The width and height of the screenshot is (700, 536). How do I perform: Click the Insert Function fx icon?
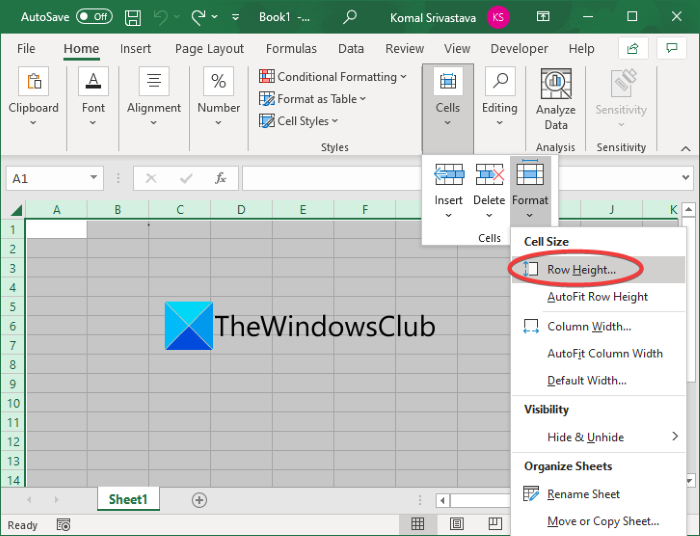[221, 179]
